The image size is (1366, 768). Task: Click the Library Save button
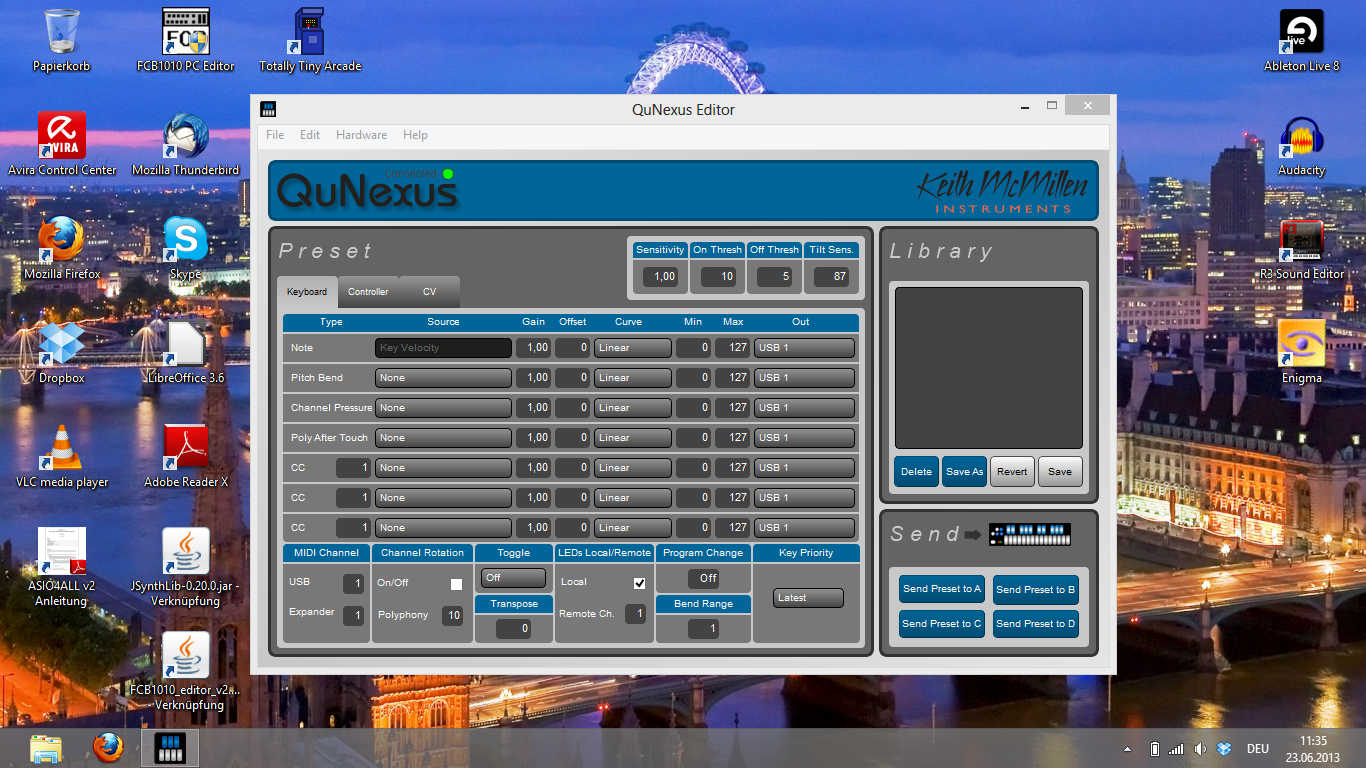coord(1060,472)
